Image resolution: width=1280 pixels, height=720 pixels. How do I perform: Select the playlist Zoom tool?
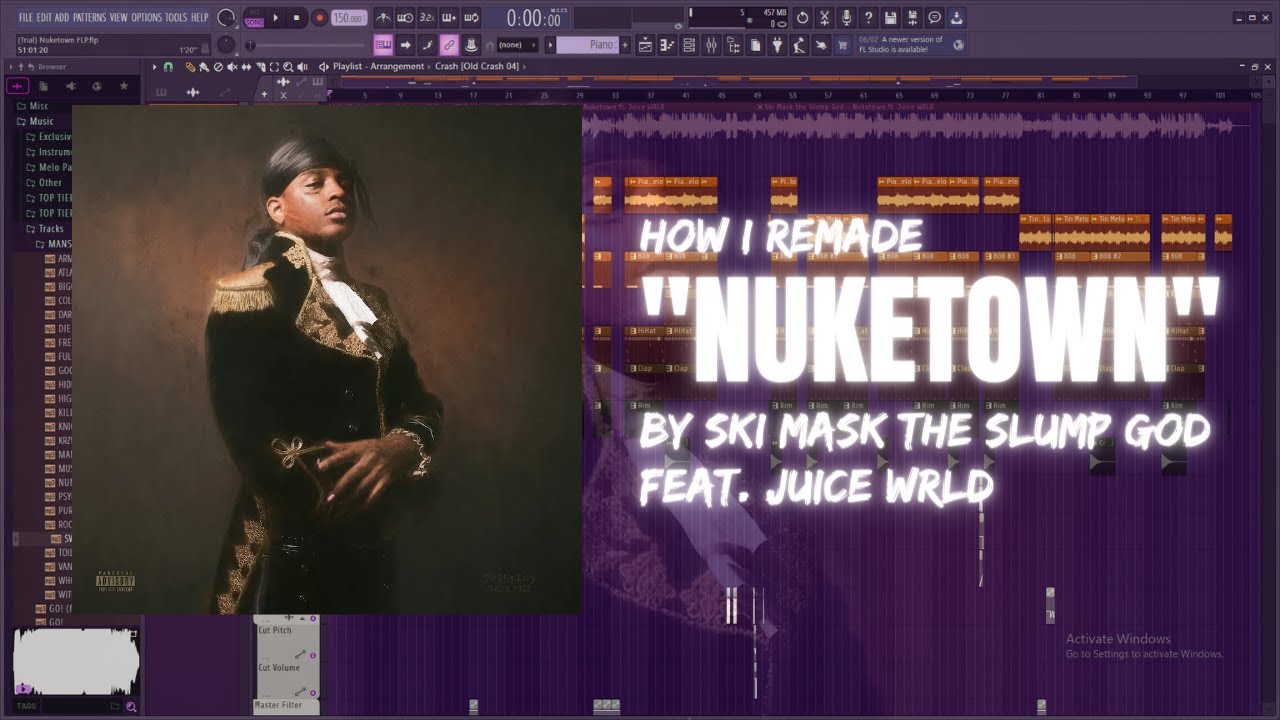(x=288, y=66)
